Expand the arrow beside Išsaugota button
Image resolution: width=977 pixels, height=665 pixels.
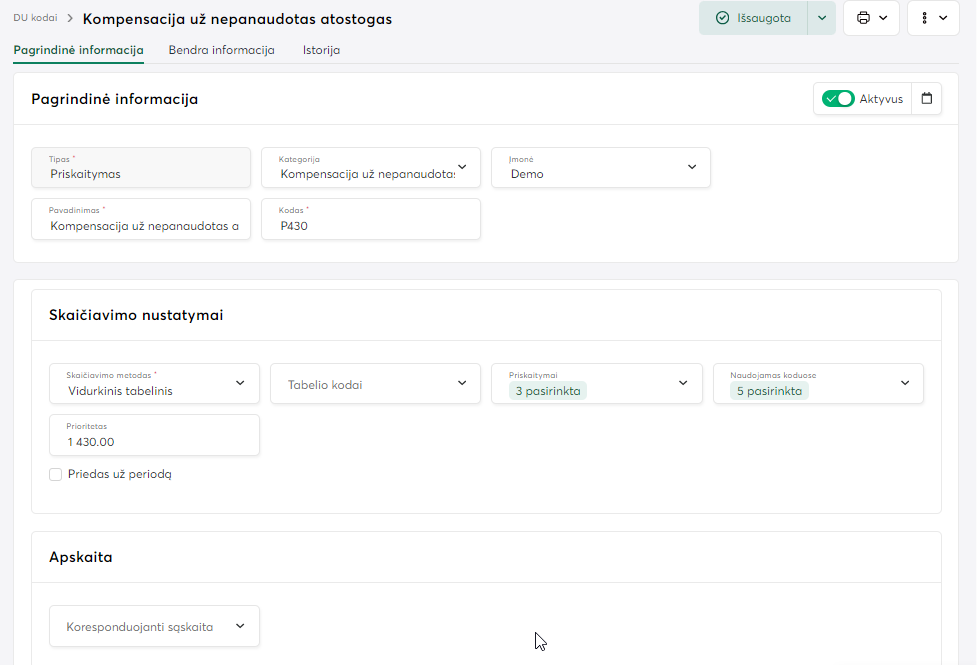coord(821,18)
